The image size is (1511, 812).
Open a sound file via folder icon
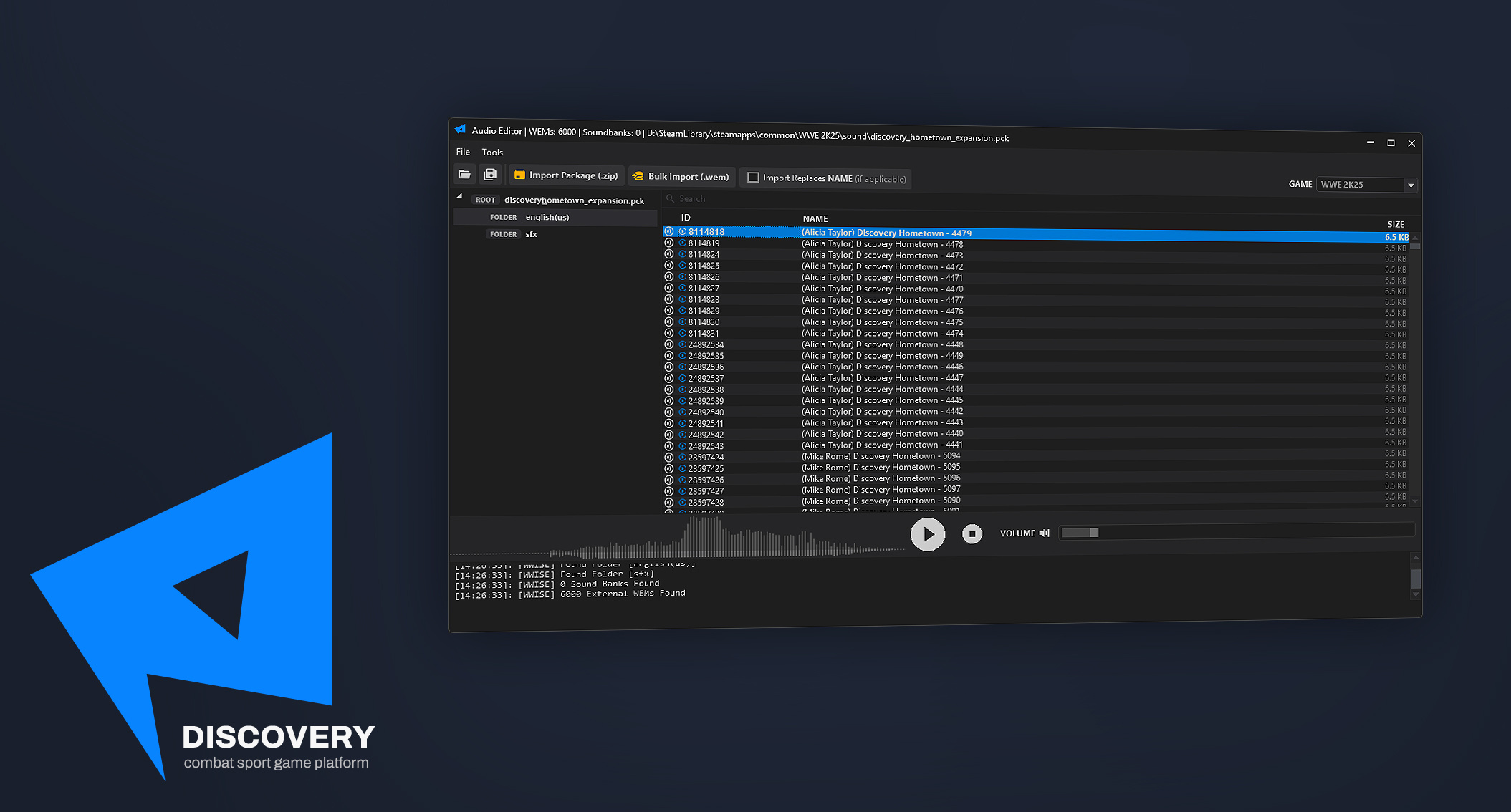click(x=465, y=174)
